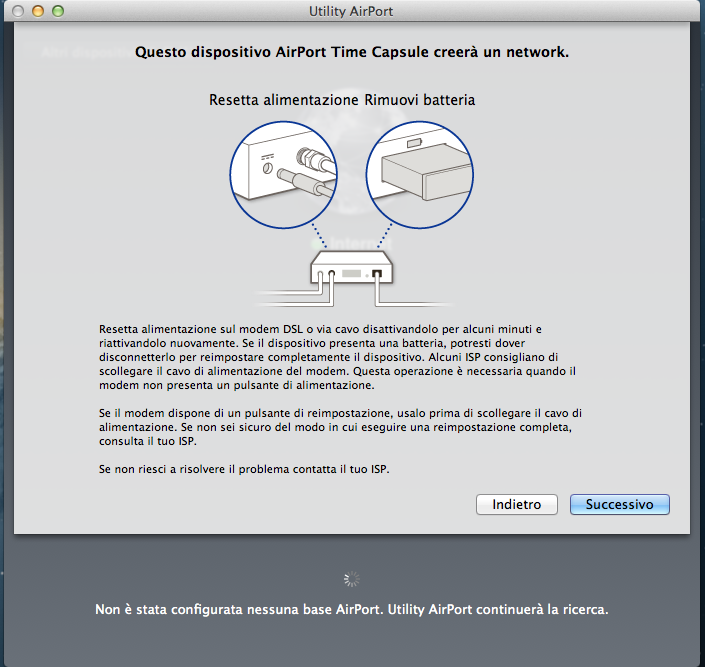Click the status text 'Non è stata configurata nessuna base AirPort'
705x667 pixels.
point(238,609)
